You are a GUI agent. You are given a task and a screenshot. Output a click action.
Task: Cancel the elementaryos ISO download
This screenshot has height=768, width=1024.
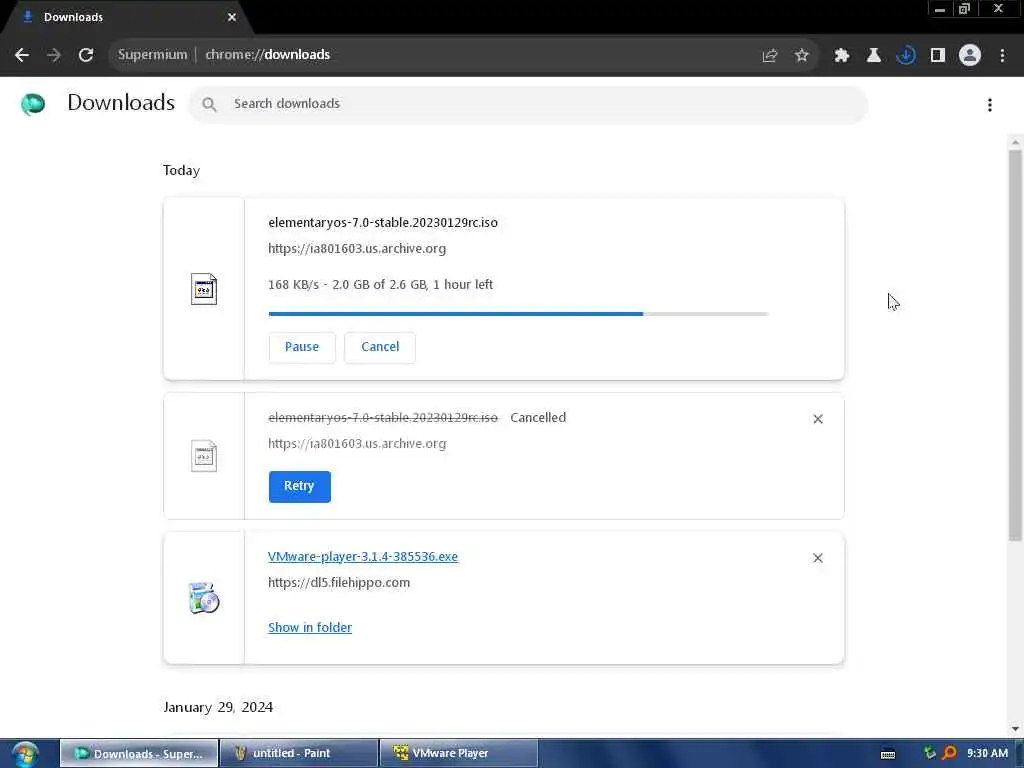[380, 347]
